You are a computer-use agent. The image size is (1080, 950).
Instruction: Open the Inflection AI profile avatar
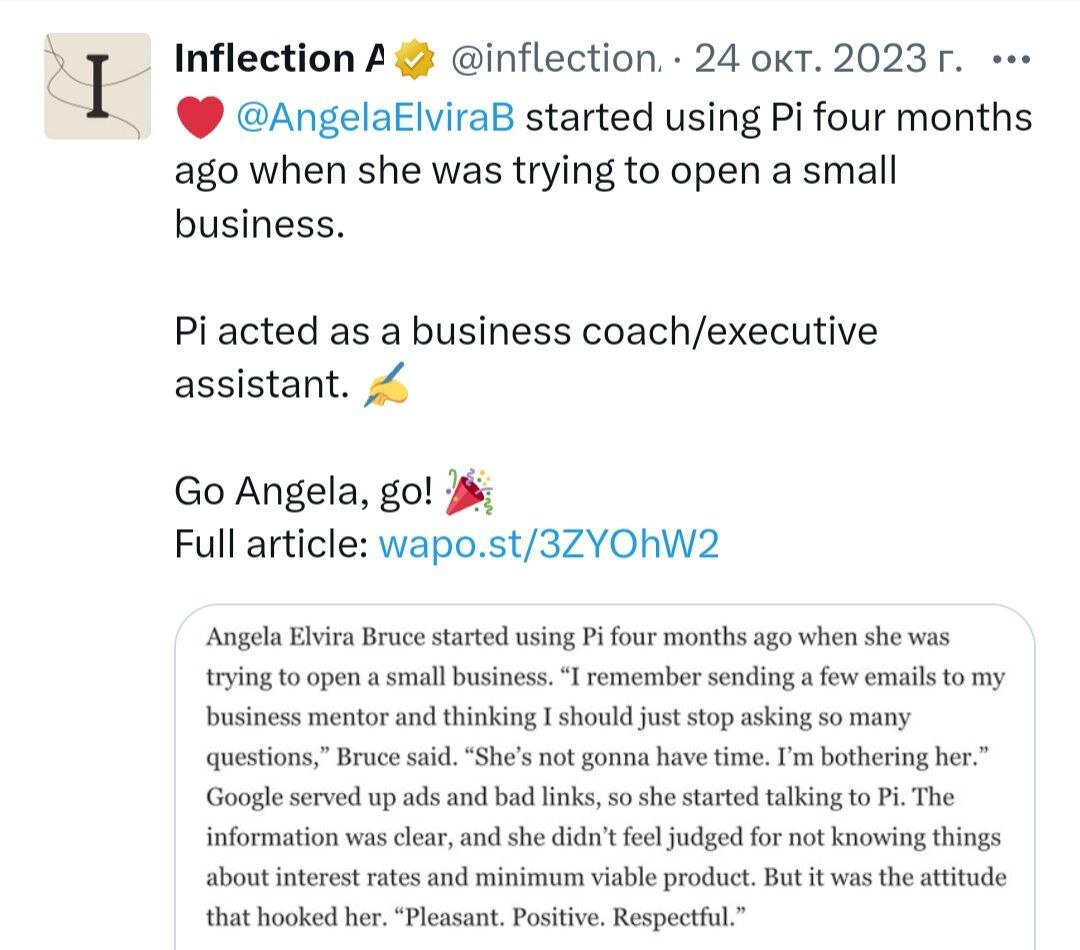(97, 86)
